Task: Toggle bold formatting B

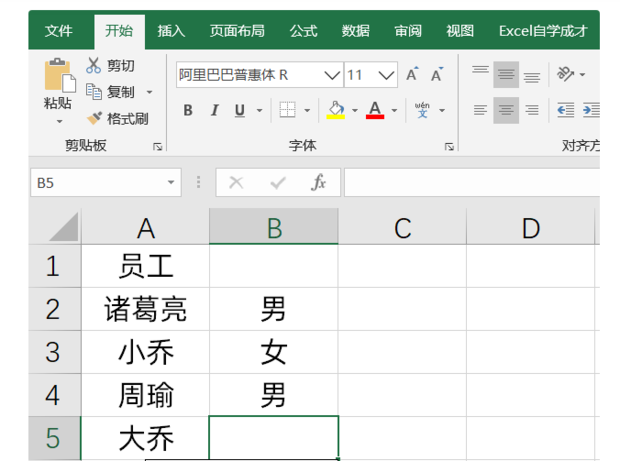Action: coord(188,110)
